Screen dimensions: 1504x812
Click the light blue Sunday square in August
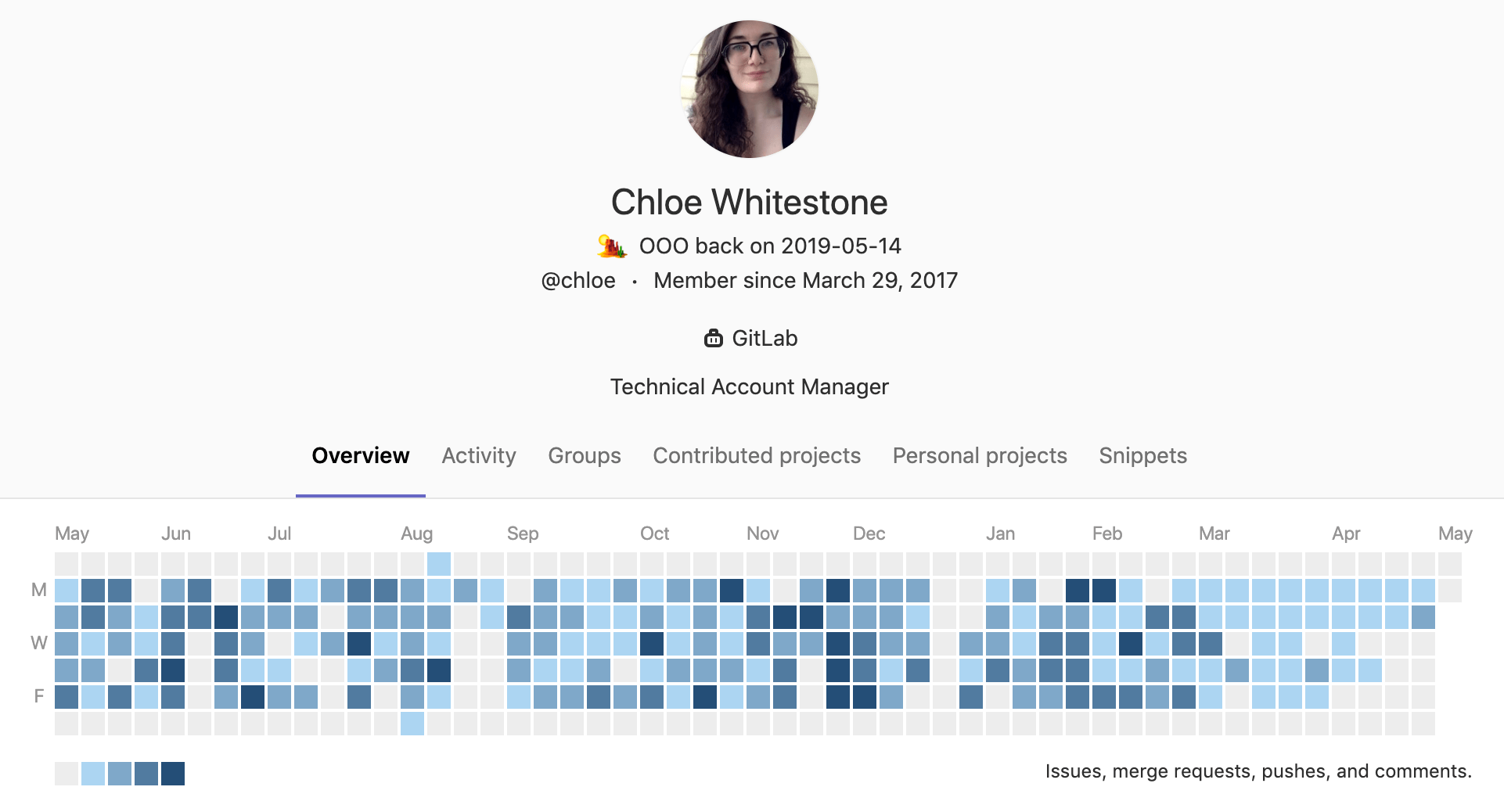click(x=439, y=564)
